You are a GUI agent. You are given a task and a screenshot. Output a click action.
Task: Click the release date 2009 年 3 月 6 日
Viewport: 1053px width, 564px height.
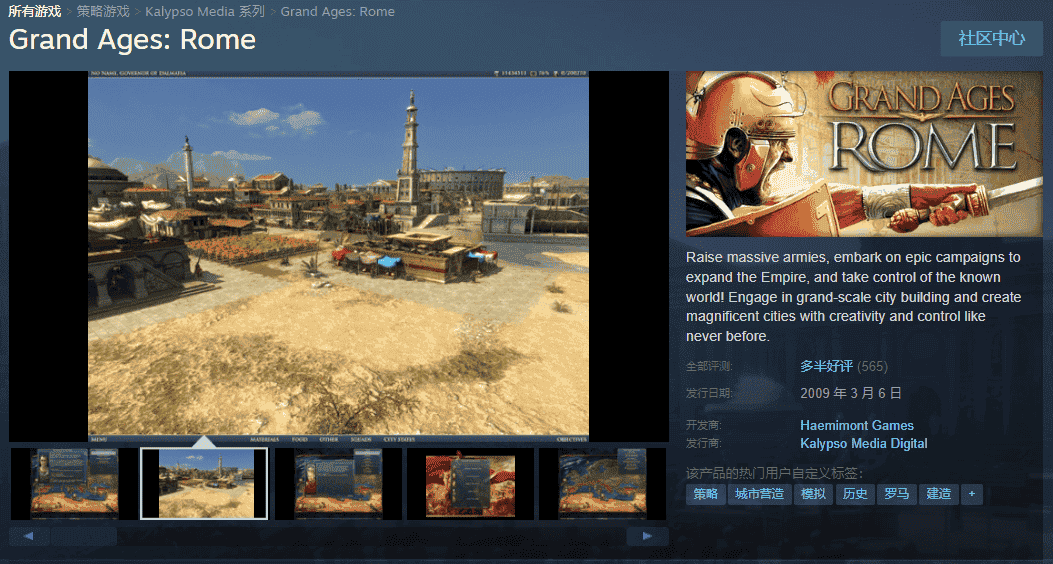click(851, 393)
